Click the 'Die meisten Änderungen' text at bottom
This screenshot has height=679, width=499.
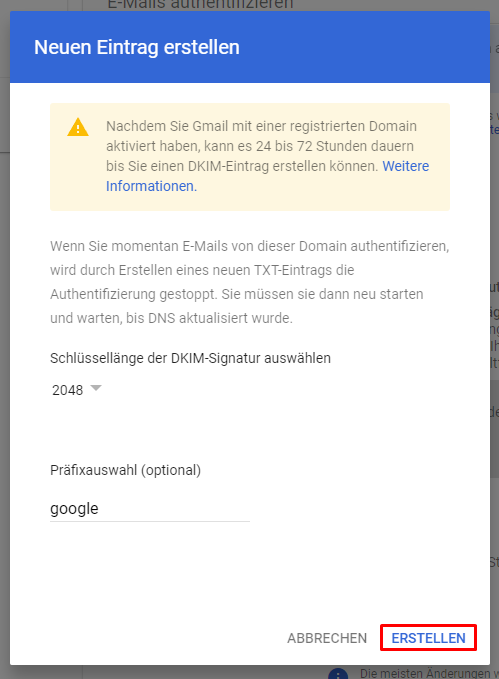click(429, 673)
